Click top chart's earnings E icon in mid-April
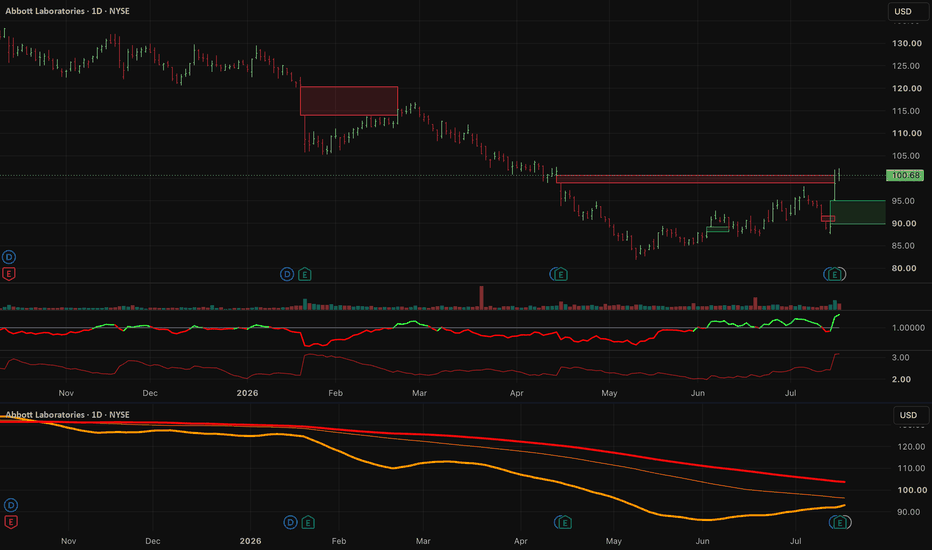 pyautogui.click(x=561, y=274)
